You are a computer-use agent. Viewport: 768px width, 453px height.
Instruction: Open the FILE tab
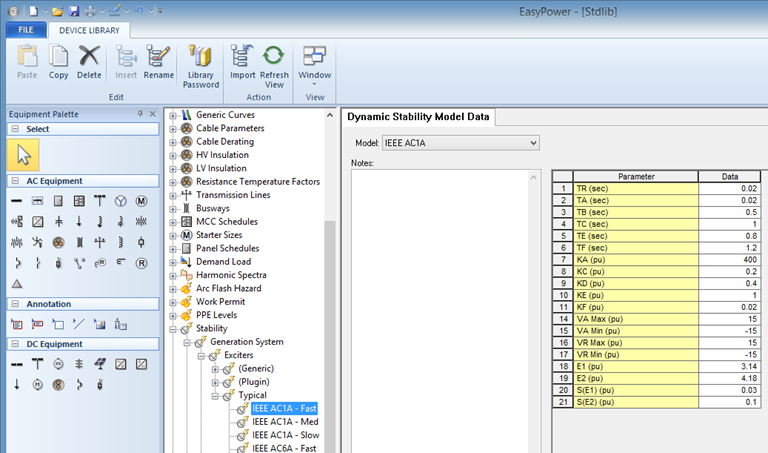[24, 30]
